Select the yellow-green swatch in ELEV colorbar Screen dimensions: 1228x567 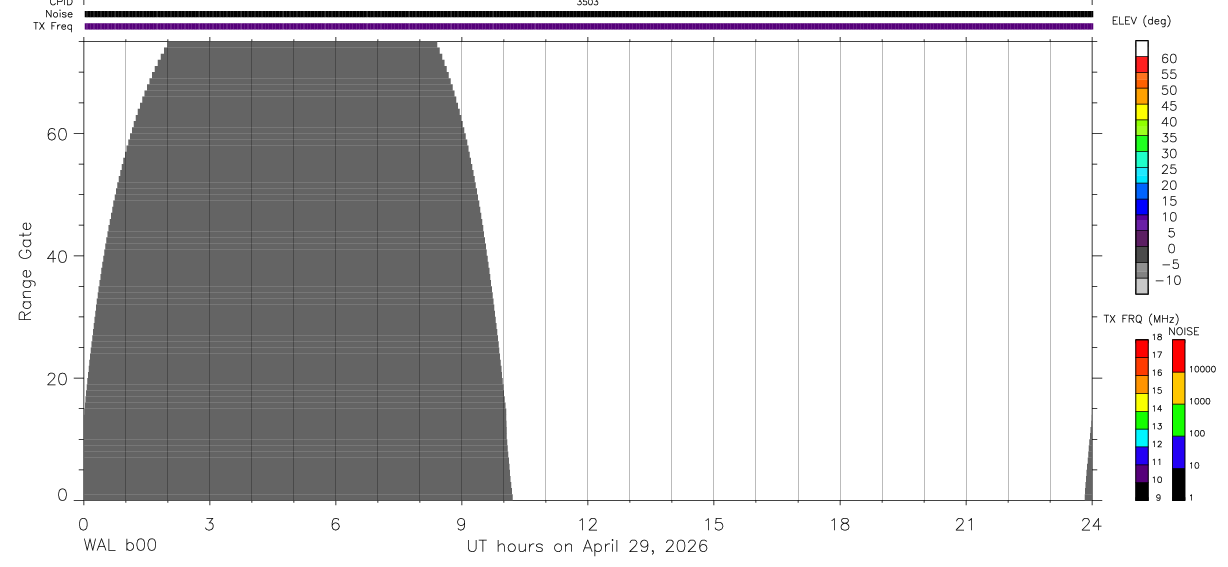(1142, 128)
